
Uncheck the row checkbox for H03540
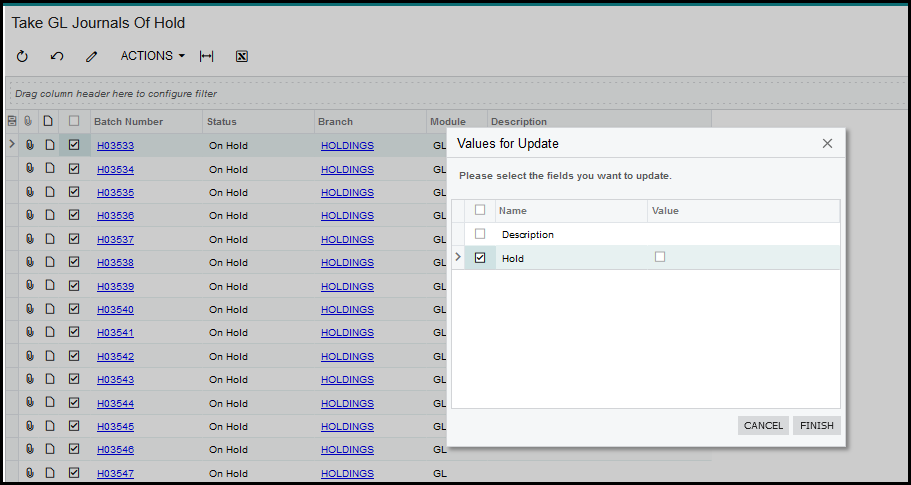coord(74,309)
